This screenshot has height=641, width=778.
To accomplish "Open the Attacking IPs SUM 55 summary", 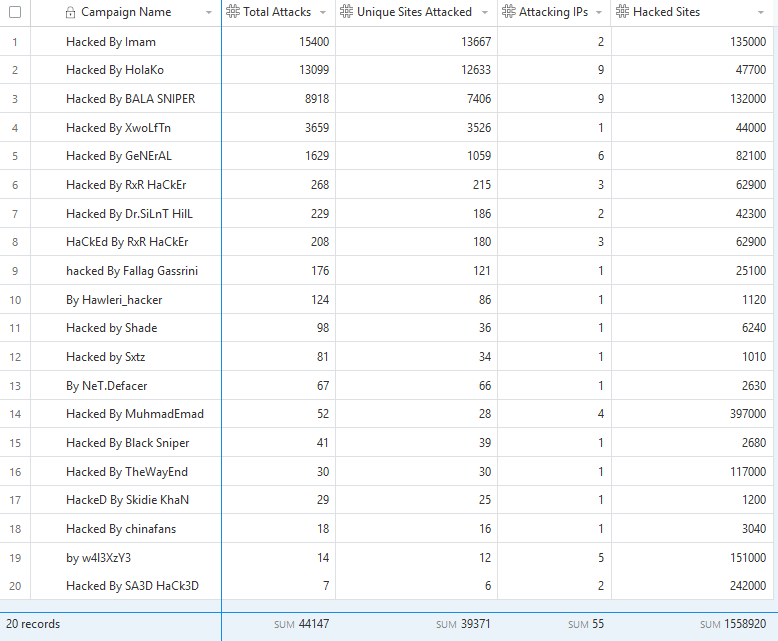I will [586, 624].
